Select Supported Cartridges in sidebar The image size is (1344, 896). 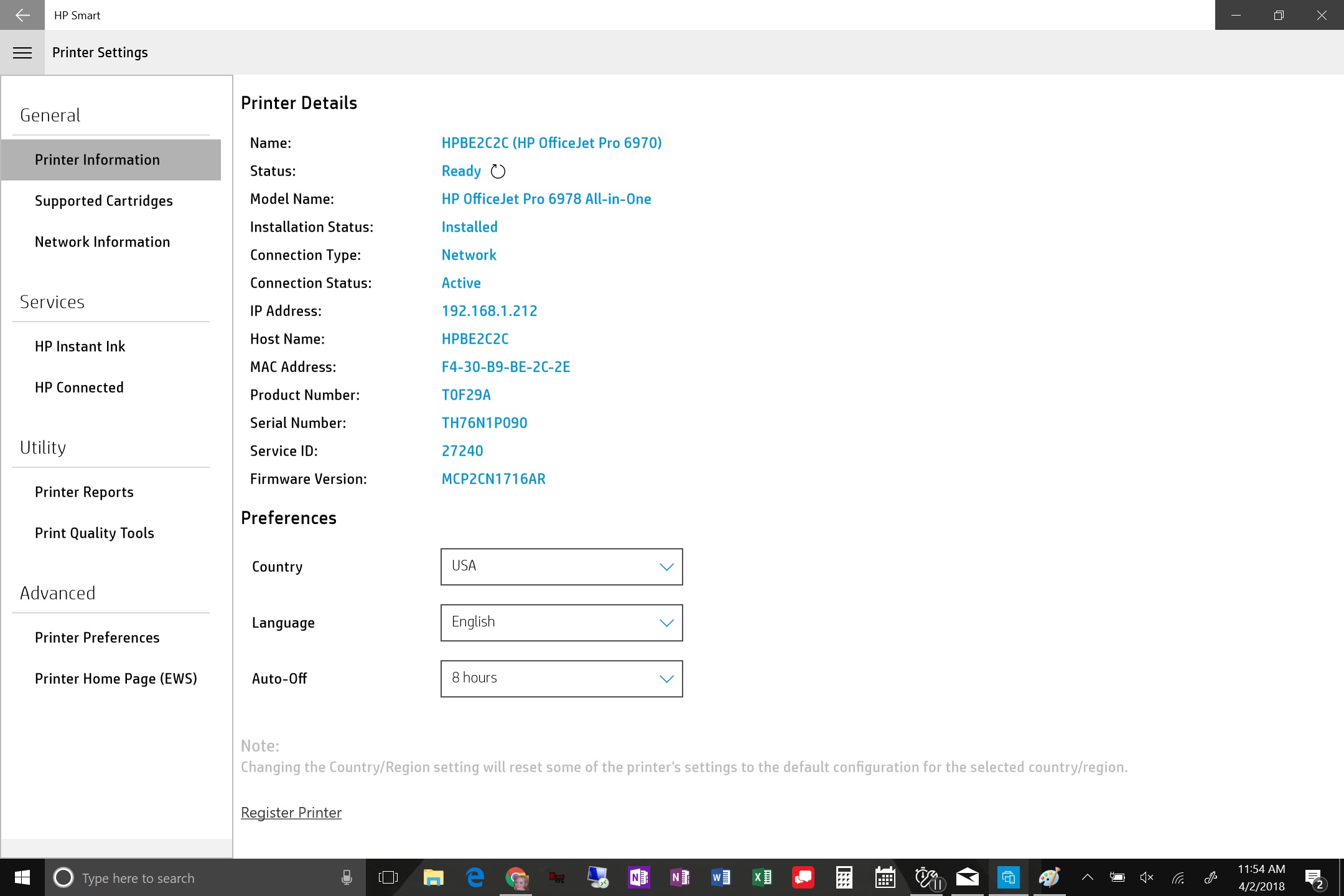coord(104,201)
